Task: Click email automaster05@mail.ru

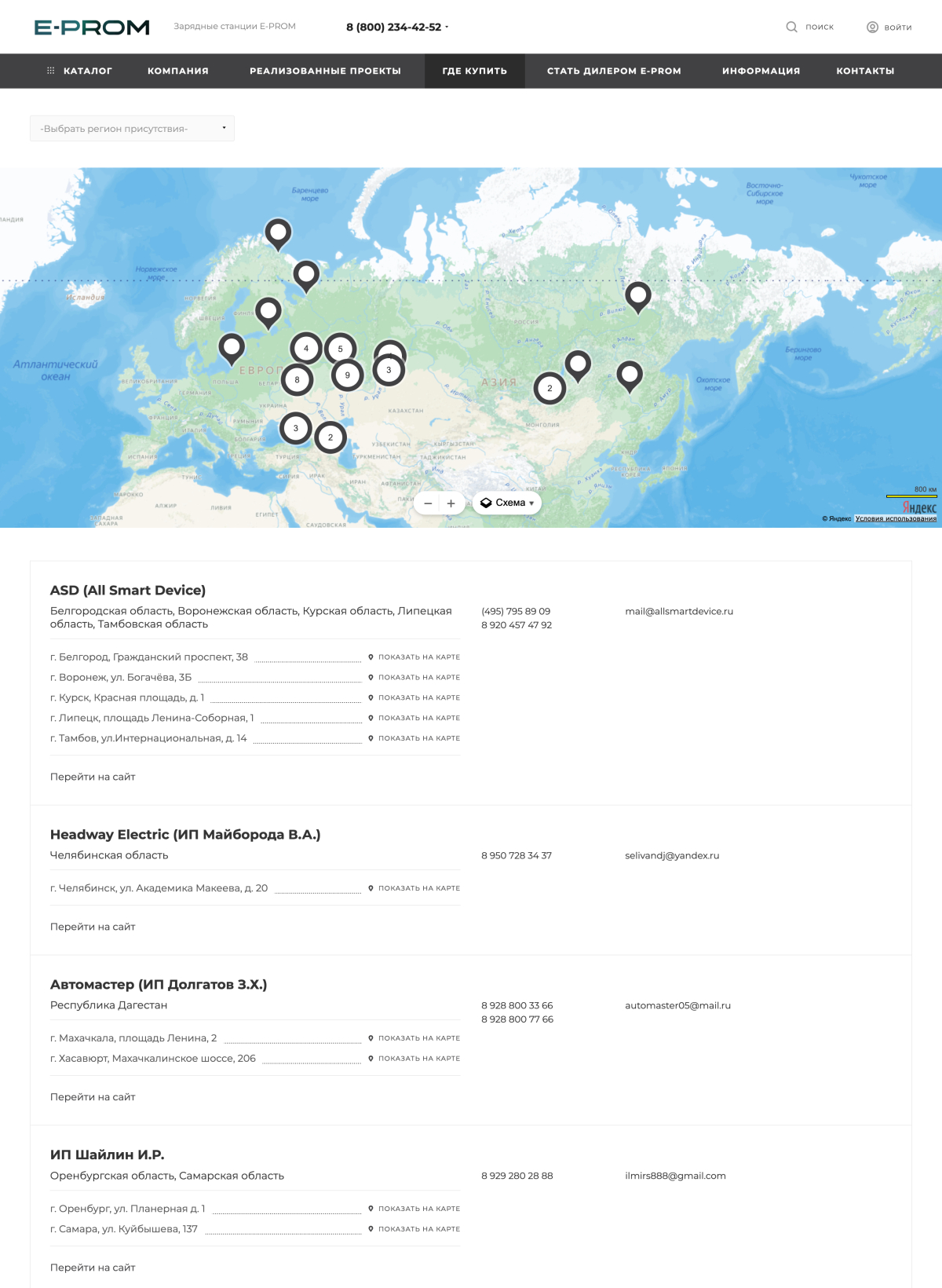Action: 677,1006
